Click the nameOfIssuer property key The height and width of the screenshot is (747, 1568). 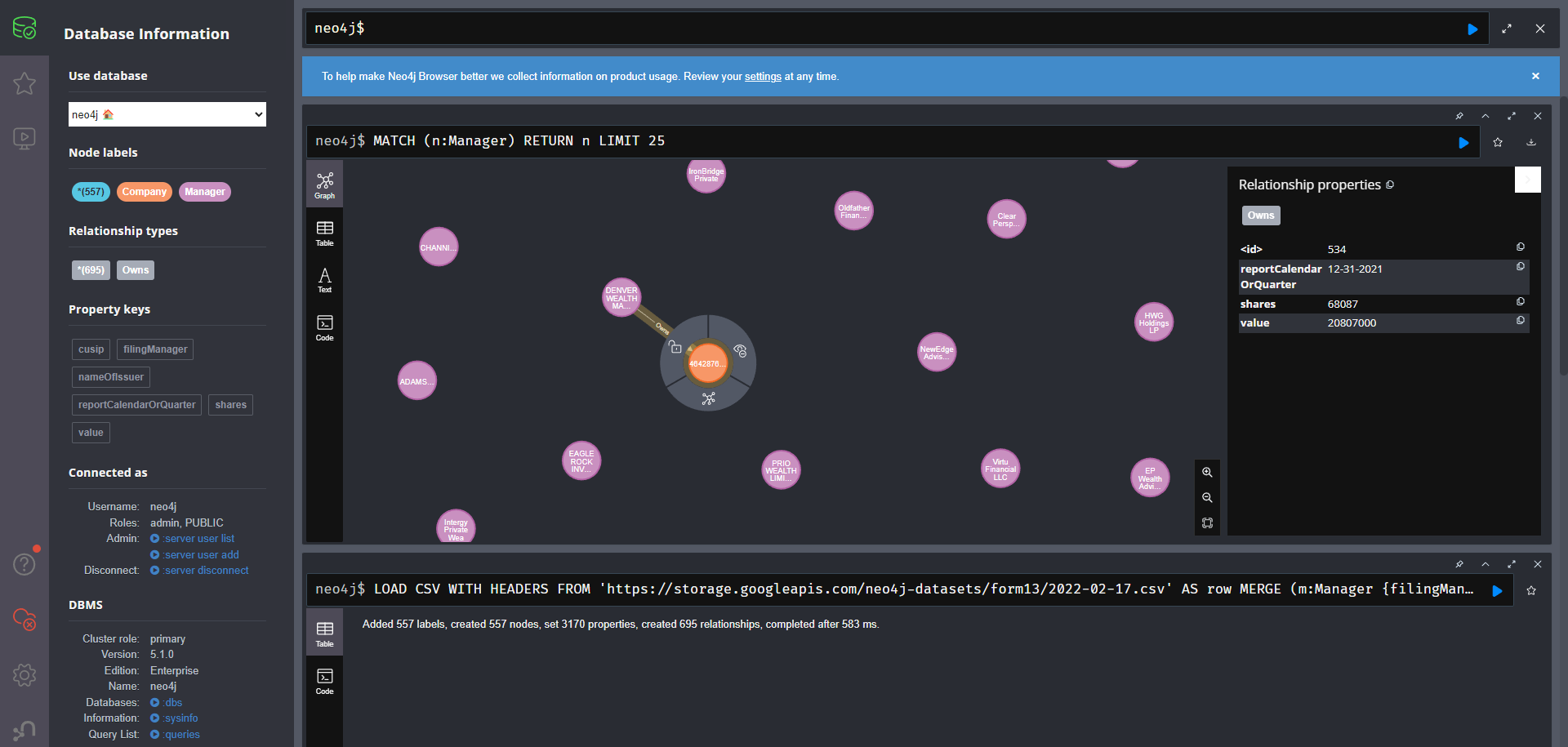(111, 377)
